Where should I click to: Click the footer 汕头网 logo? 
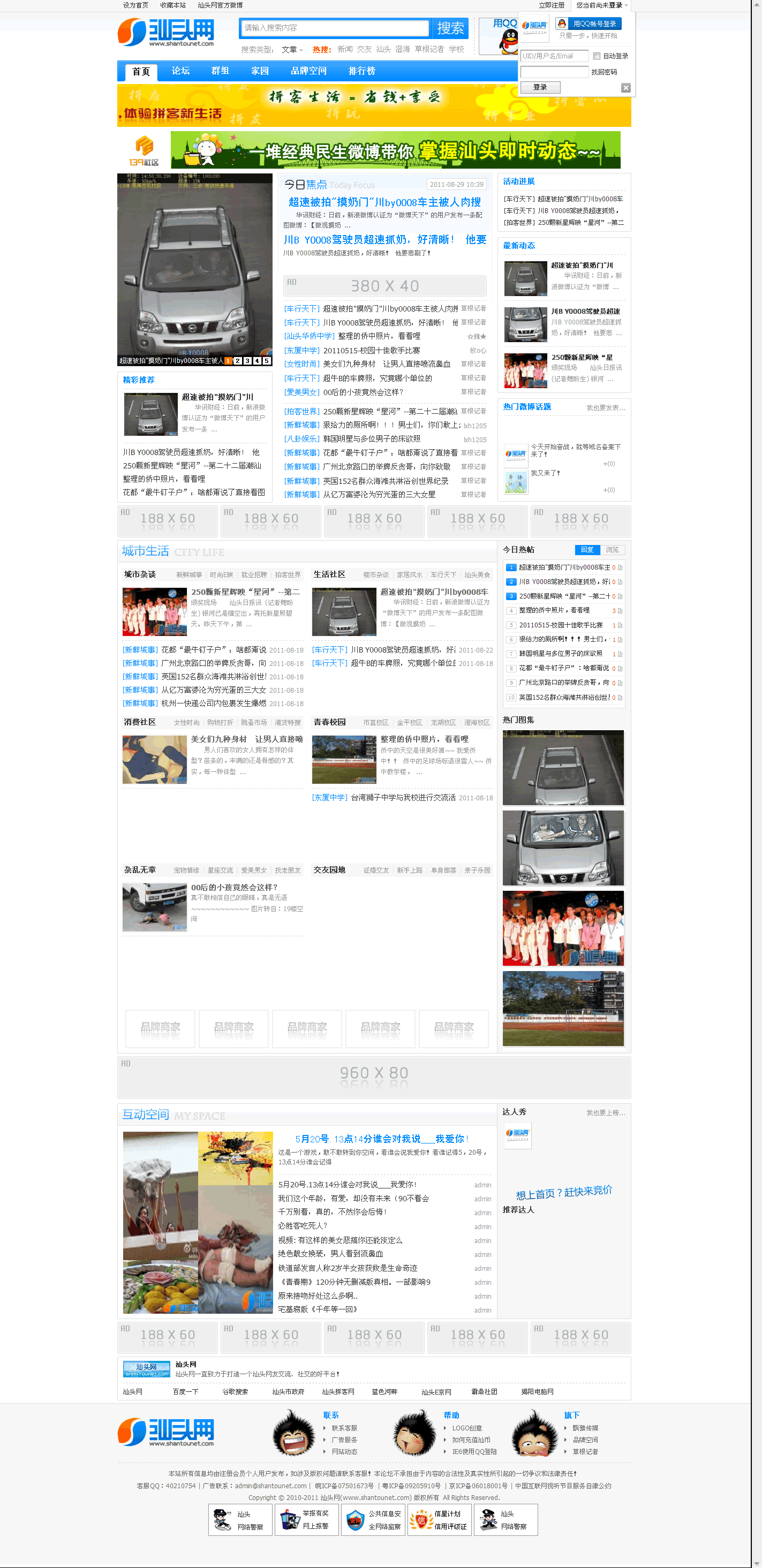pos(165,1431)
